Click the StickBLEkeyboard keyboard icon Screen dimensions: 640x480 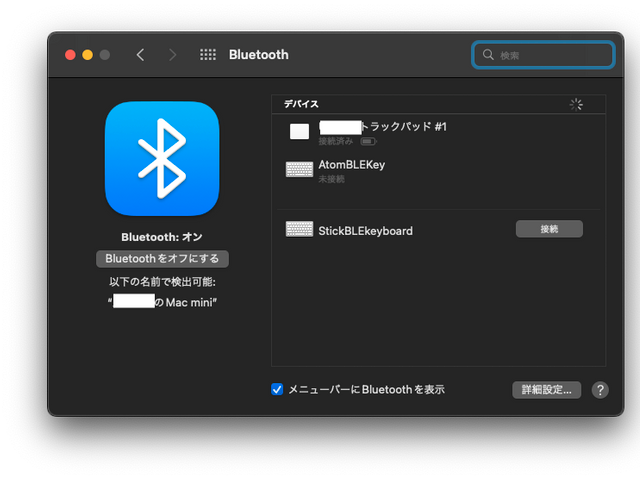[x=299, y=229]
